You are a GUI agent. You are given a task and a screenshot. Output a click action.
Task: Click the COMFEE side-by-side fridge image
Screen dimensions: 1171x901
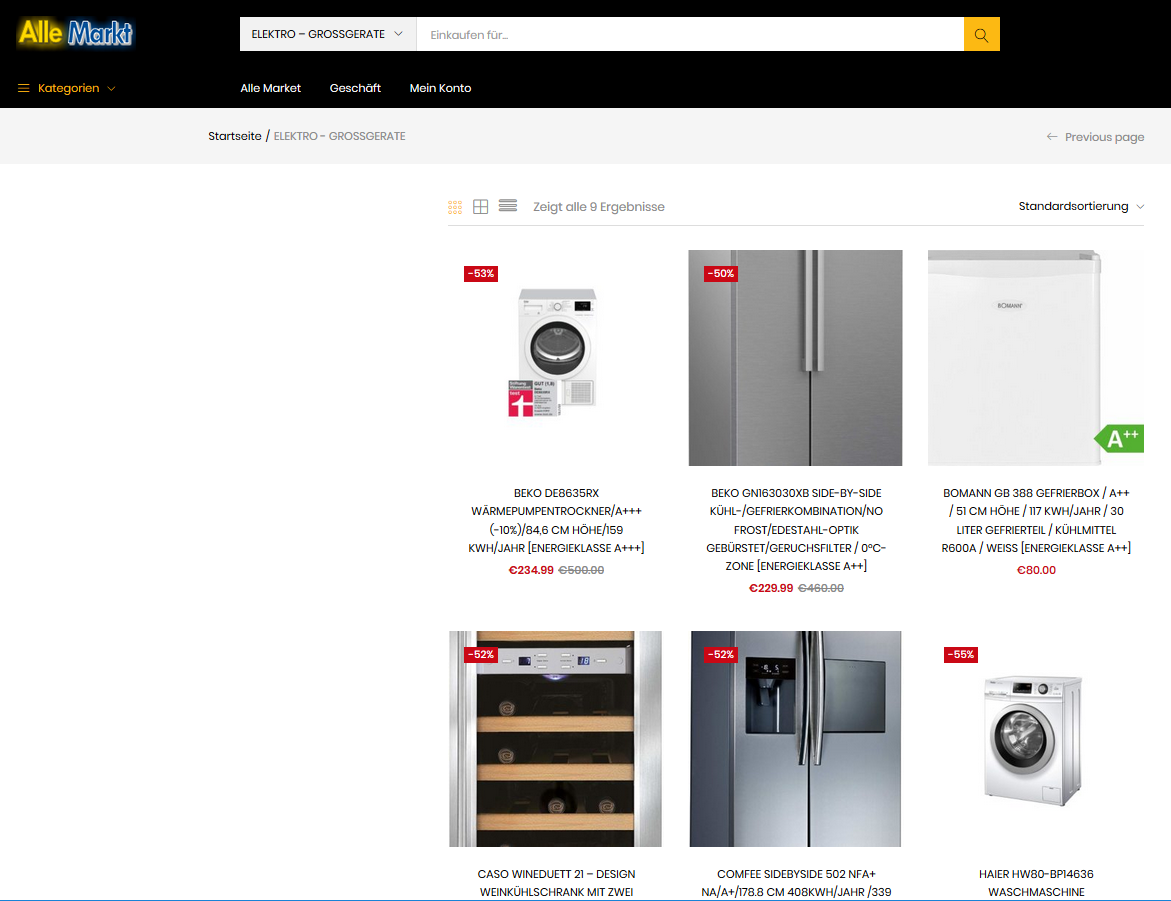795,739
